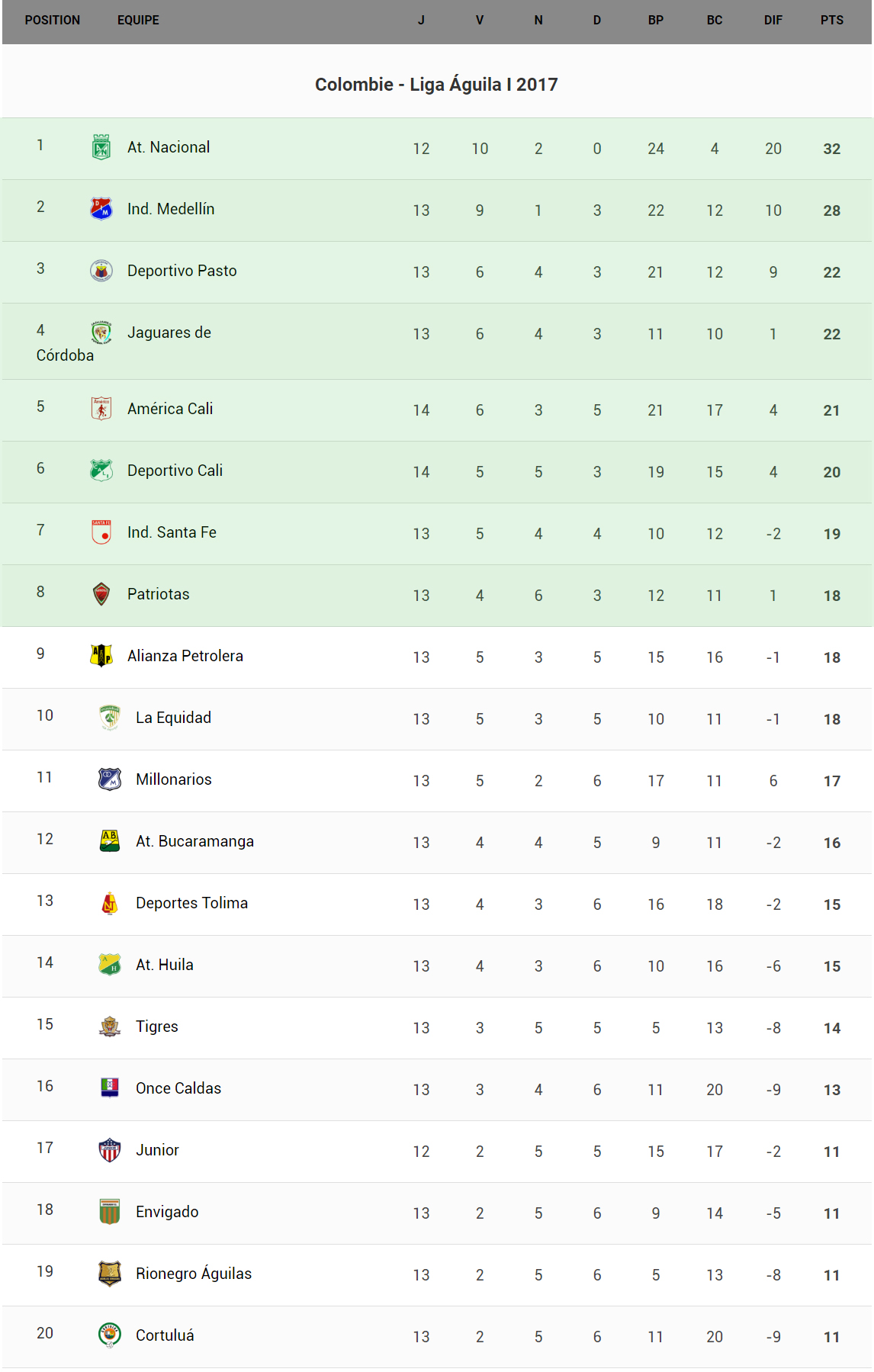Click the Millonarios blue shield logo
The width and height of the screenshot is (874, 1372).
point(110,779)
